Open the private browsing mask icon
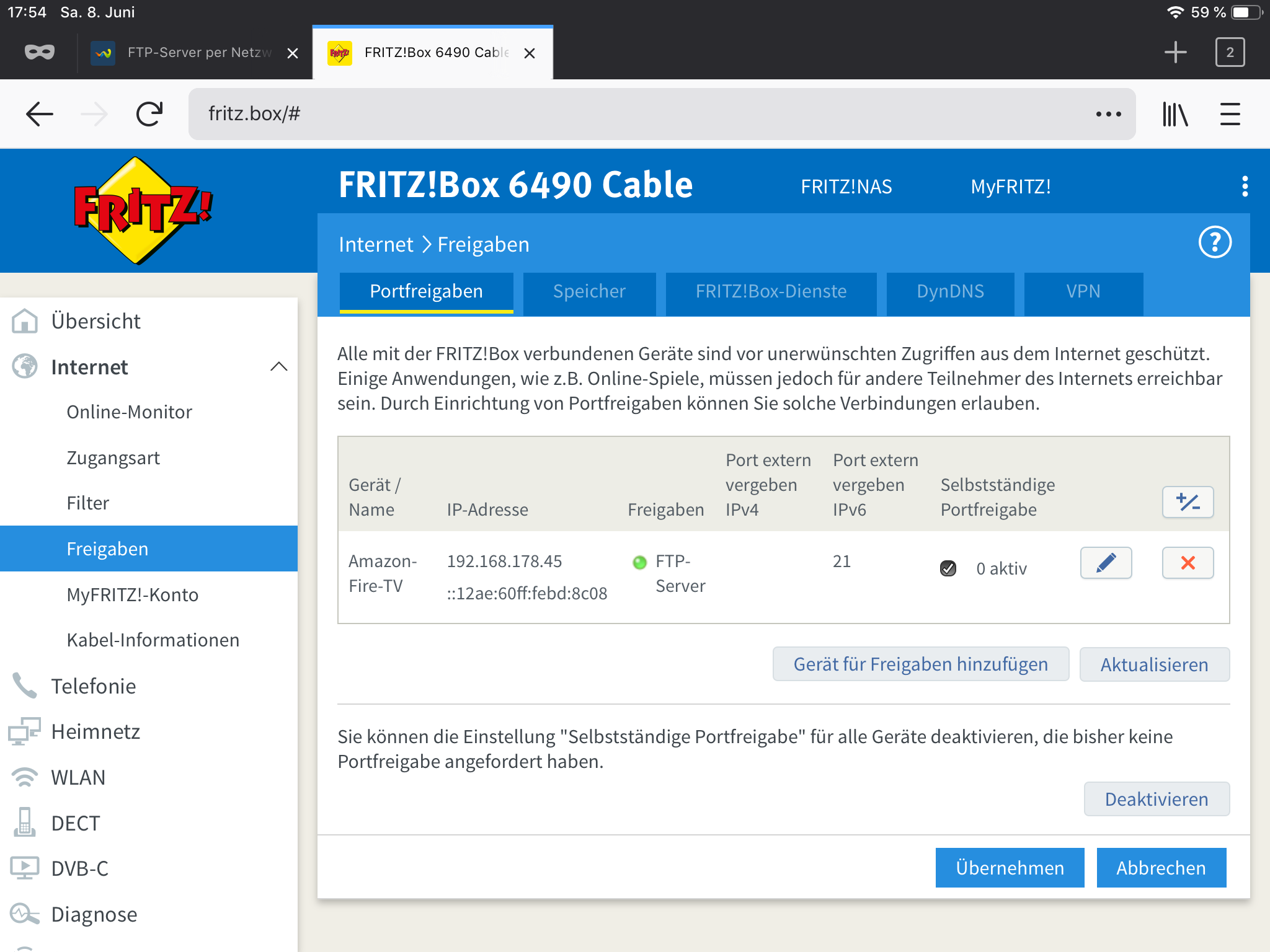 pos(39,53)
